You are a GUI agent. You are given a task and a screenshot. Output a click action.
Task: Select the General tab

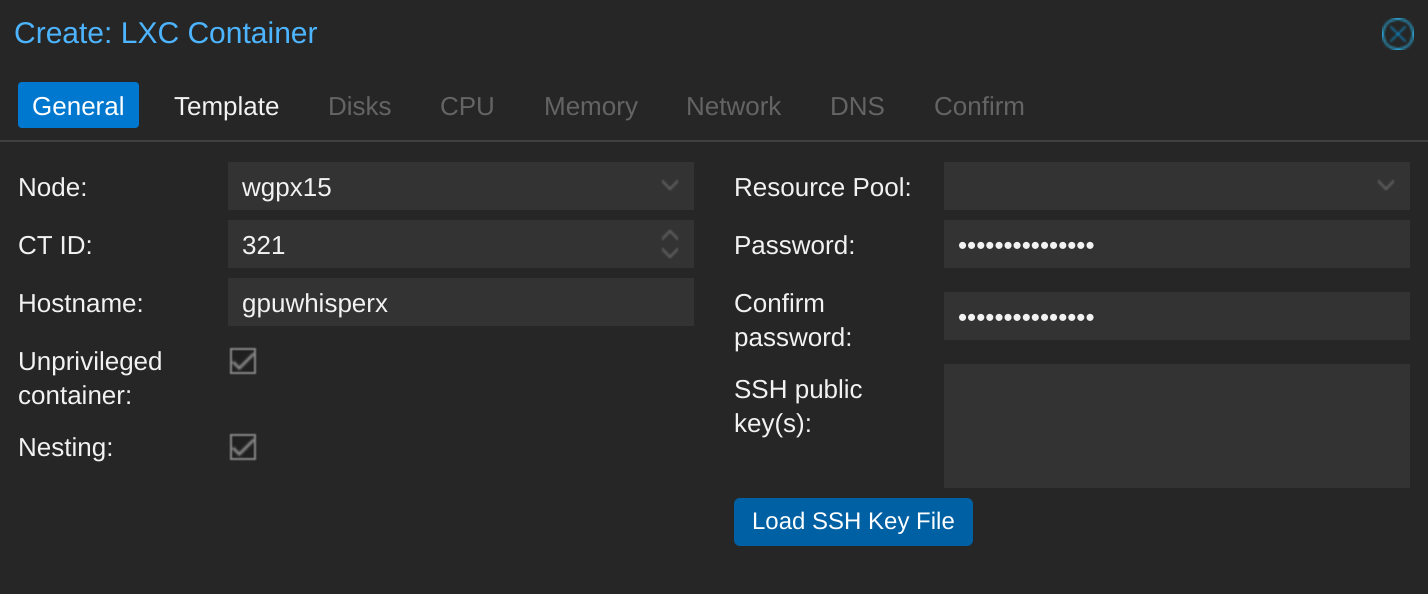(x=78, y=105)
